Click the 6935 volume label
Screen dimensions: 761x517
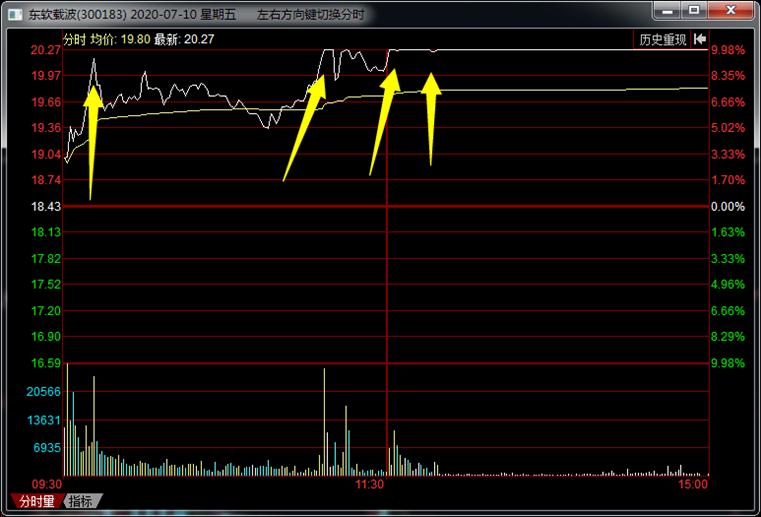(x=47, y=448)
